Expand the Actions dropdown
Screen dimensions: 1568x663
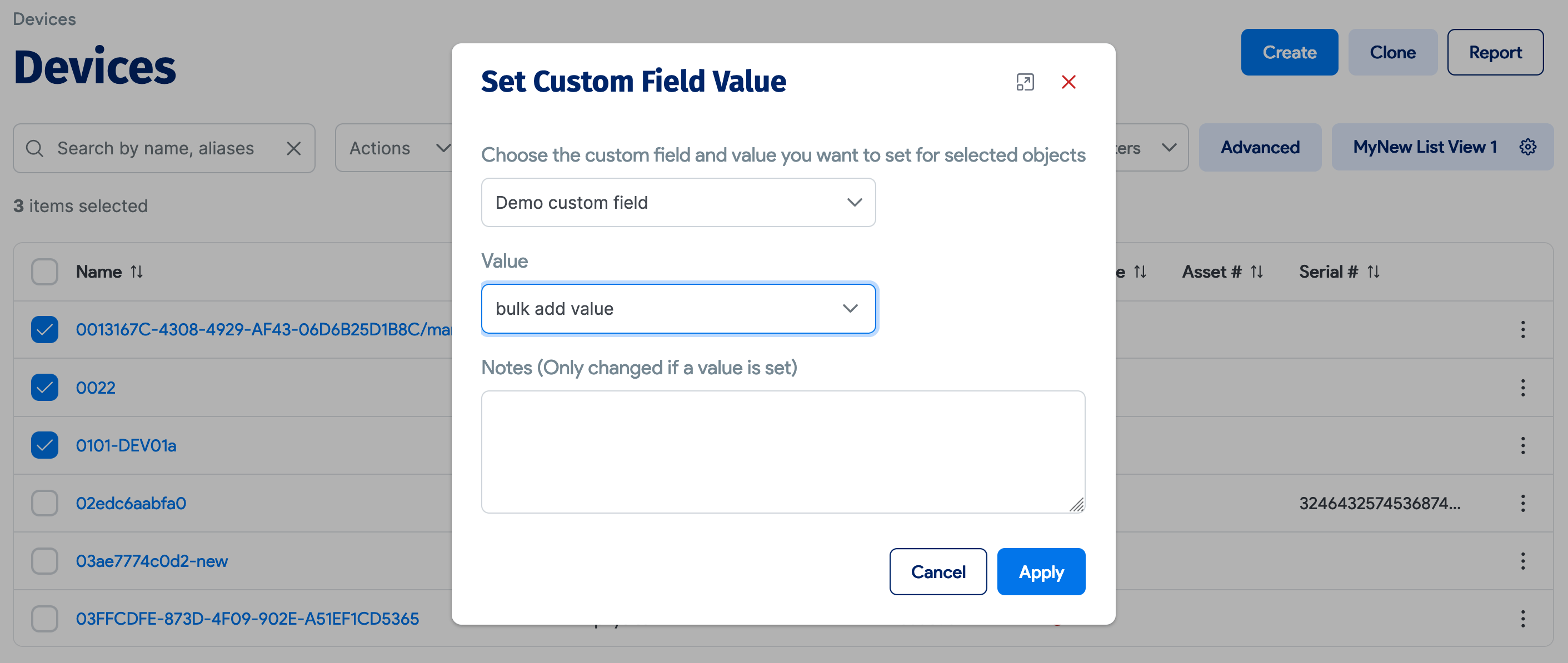[x=396, y=148]
